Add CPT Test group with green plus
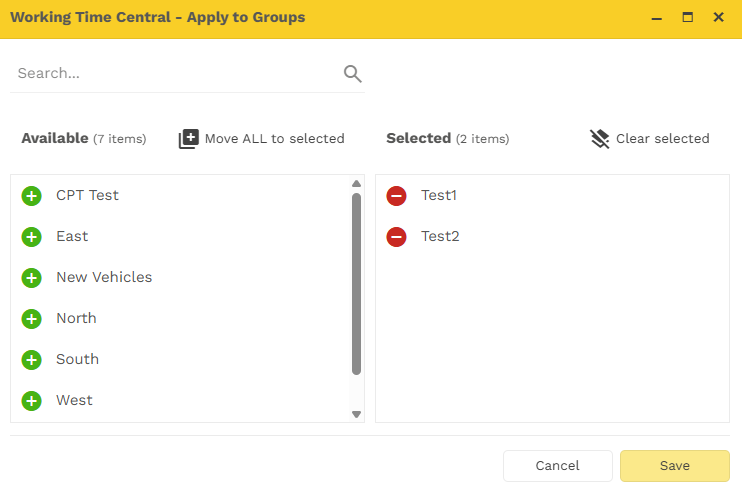 tap(31, 196)
